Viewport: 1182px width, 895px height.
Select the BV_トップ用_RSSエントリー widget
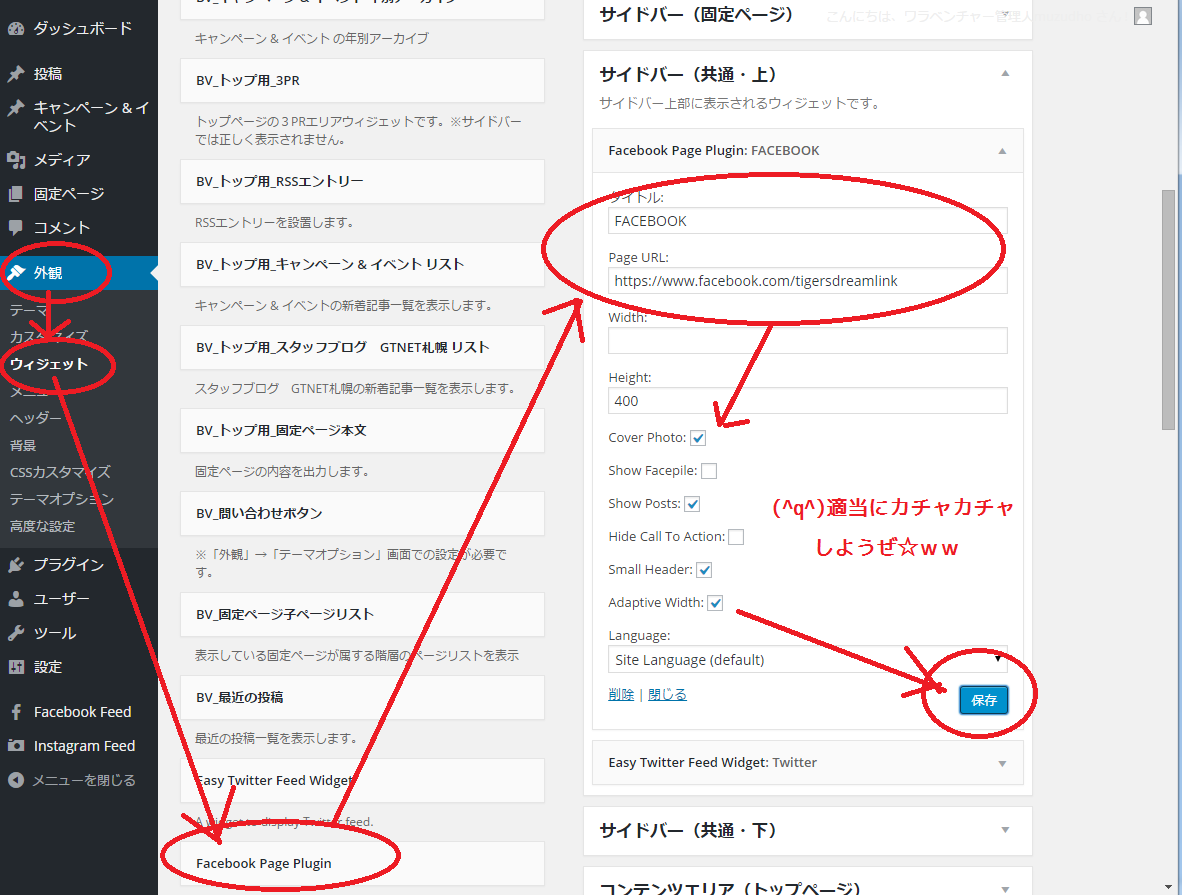[x=363, y=182]
